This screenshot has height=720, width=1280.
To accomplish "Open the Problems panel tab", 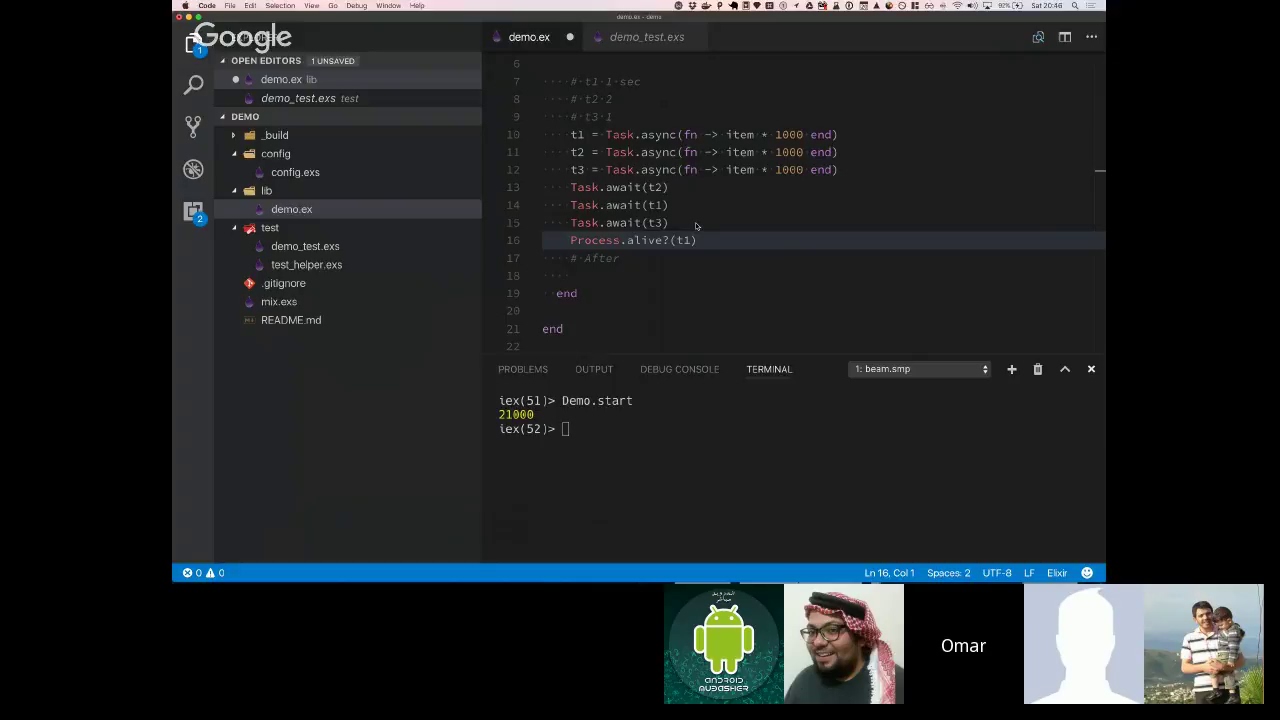I will (523, 369).
